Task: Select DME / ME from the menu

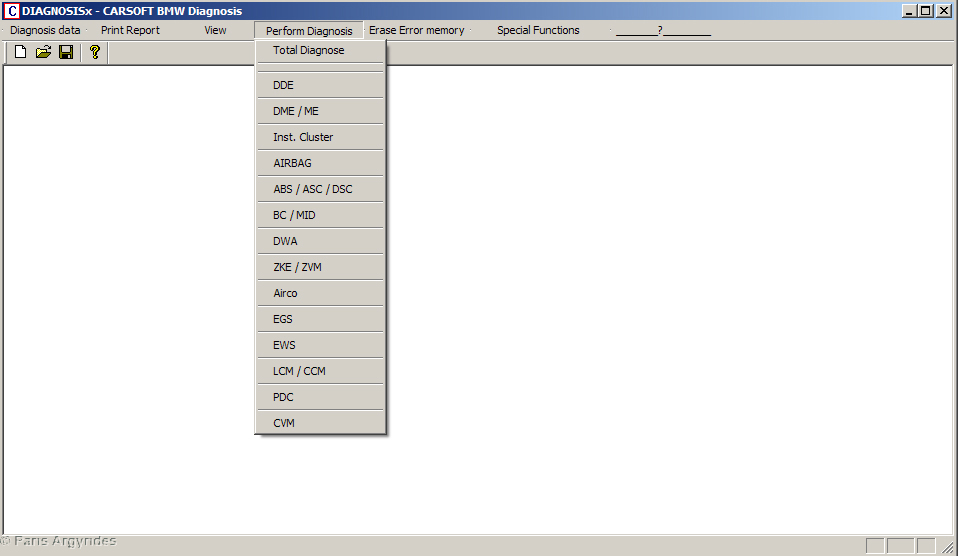Action: [321, 111]
